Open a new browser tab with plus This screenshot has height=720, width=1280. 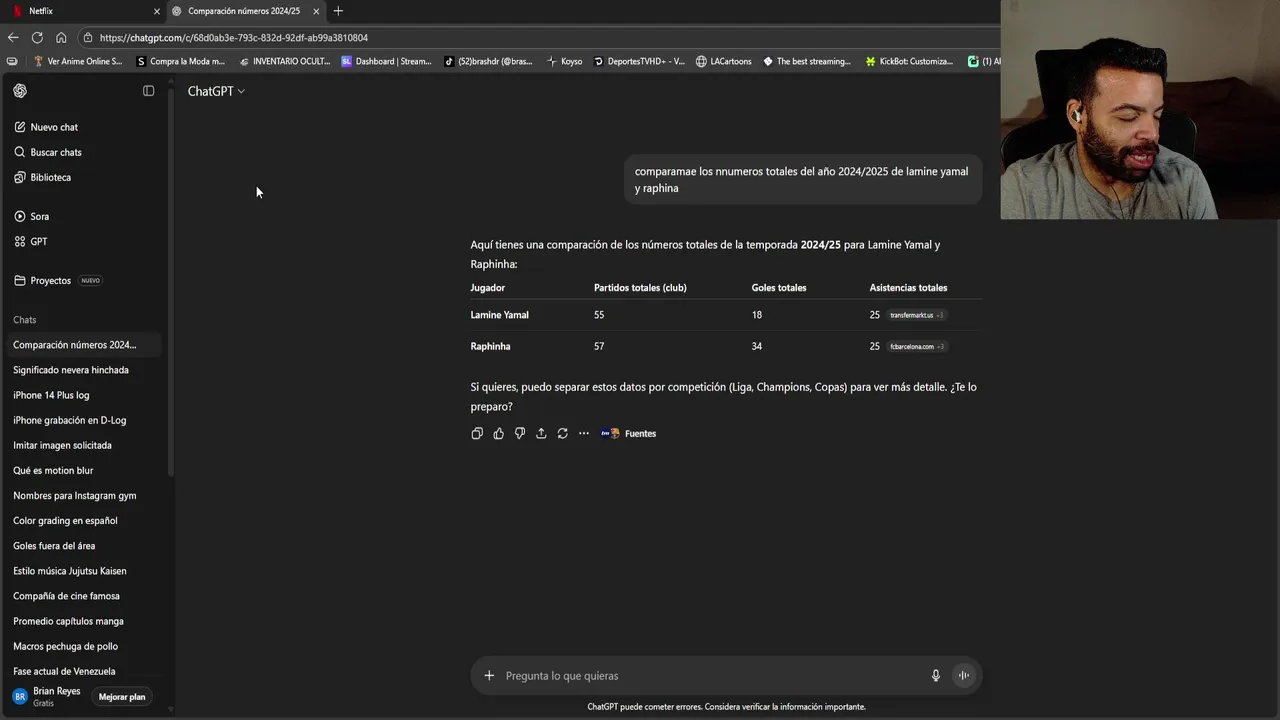click(338, 11)
